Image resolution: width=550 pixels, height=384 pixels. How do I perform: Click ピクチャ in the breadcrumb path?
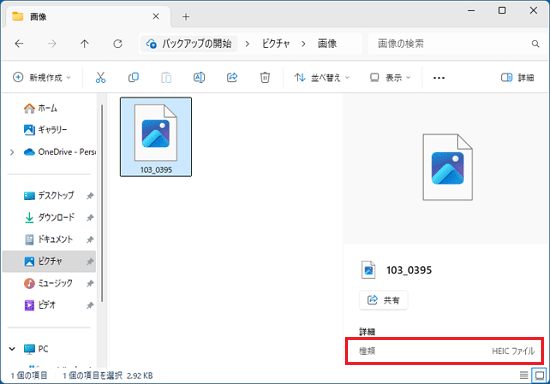pyautogui.click(x=276, y=44)
